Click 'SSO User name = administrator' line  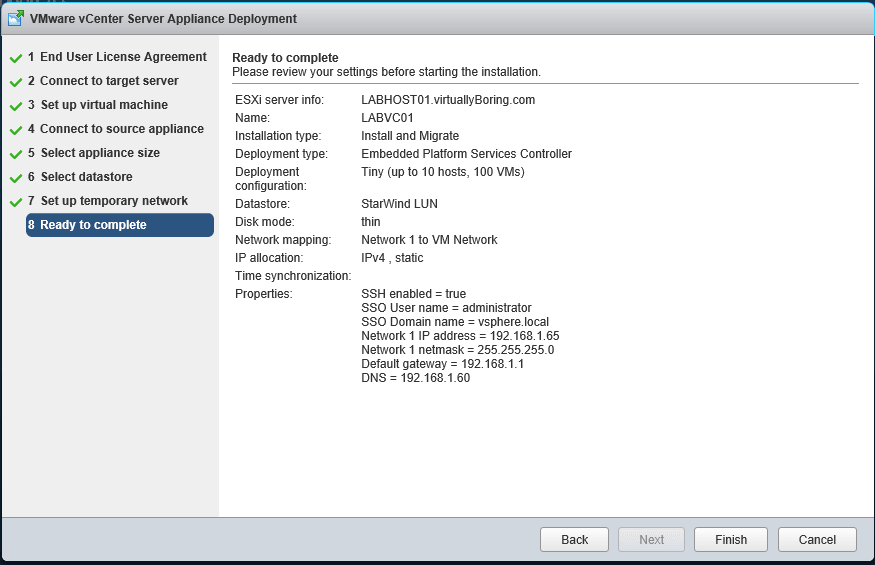click(x=446, y=308)
